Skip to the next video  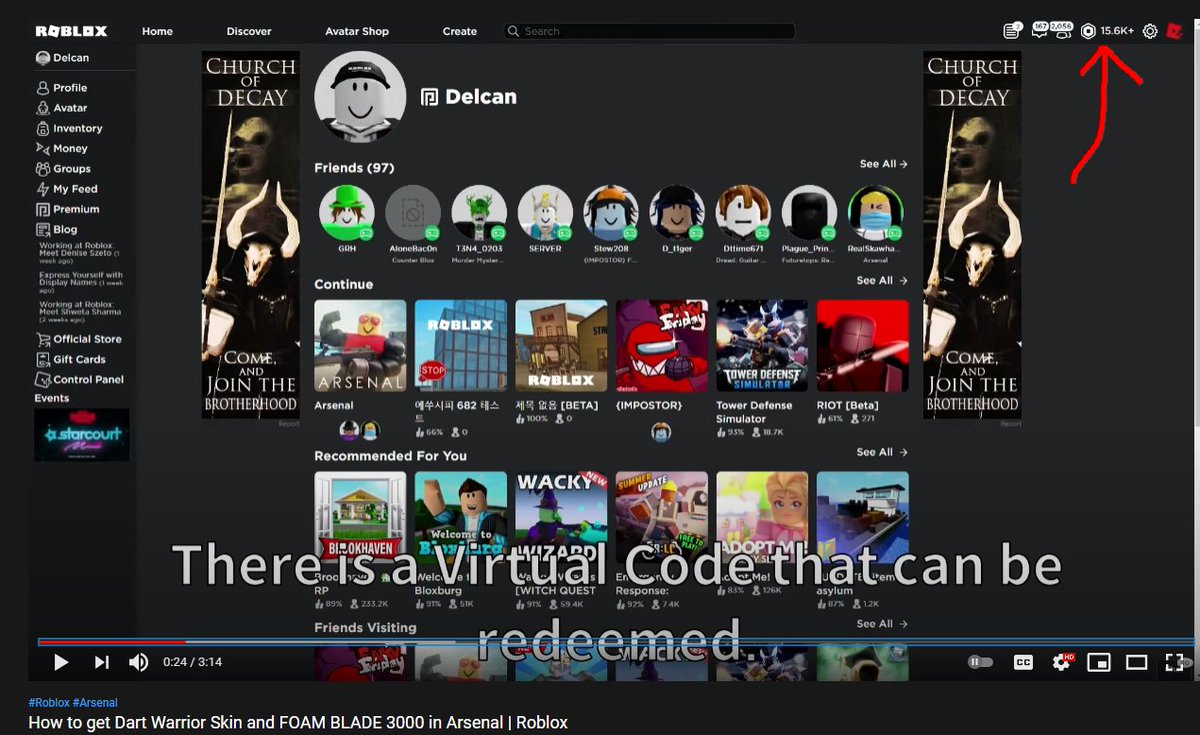(101, 662)
